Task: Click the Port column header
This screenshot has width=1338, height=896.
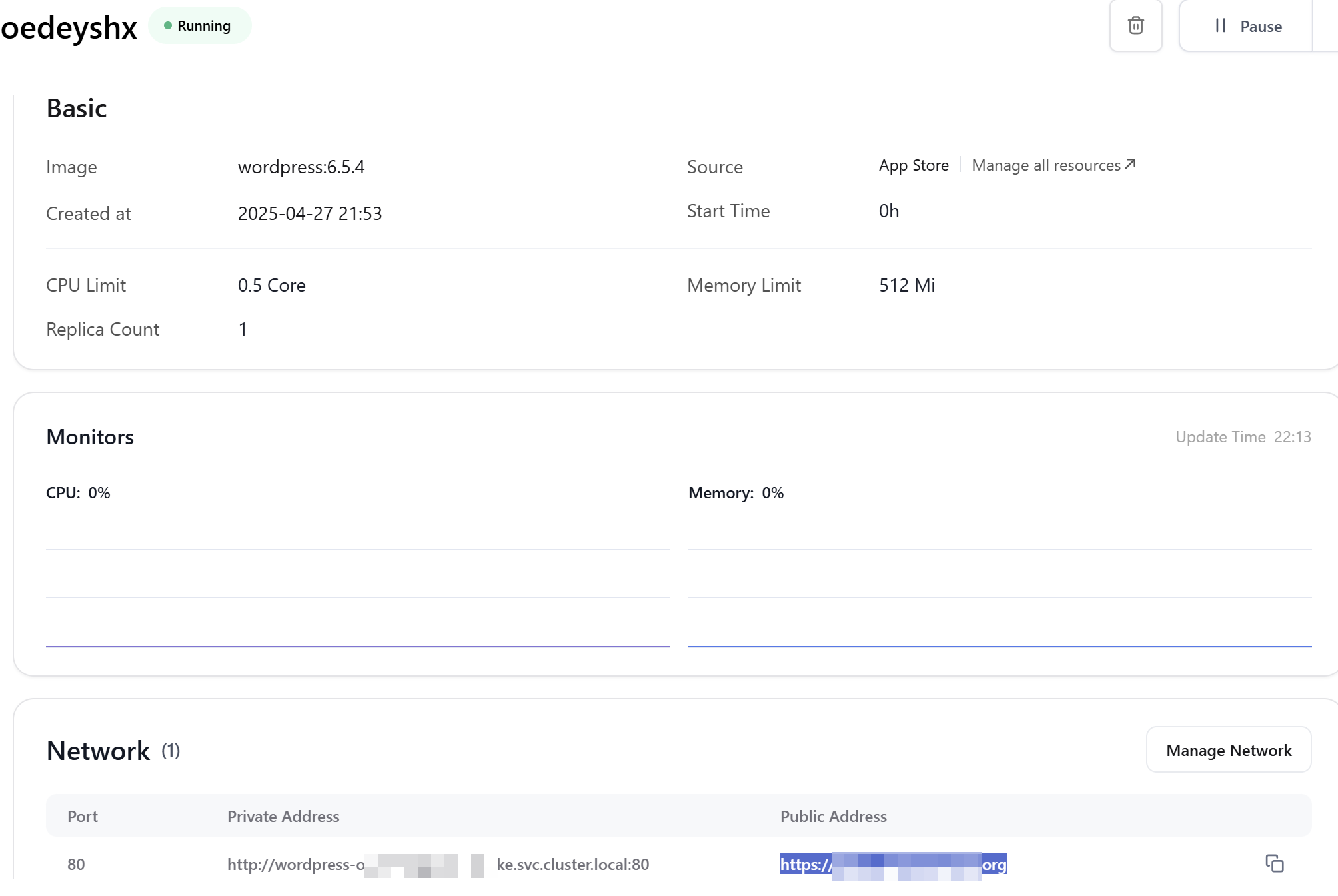Action: pyautogui.click(x=83, y=816)
